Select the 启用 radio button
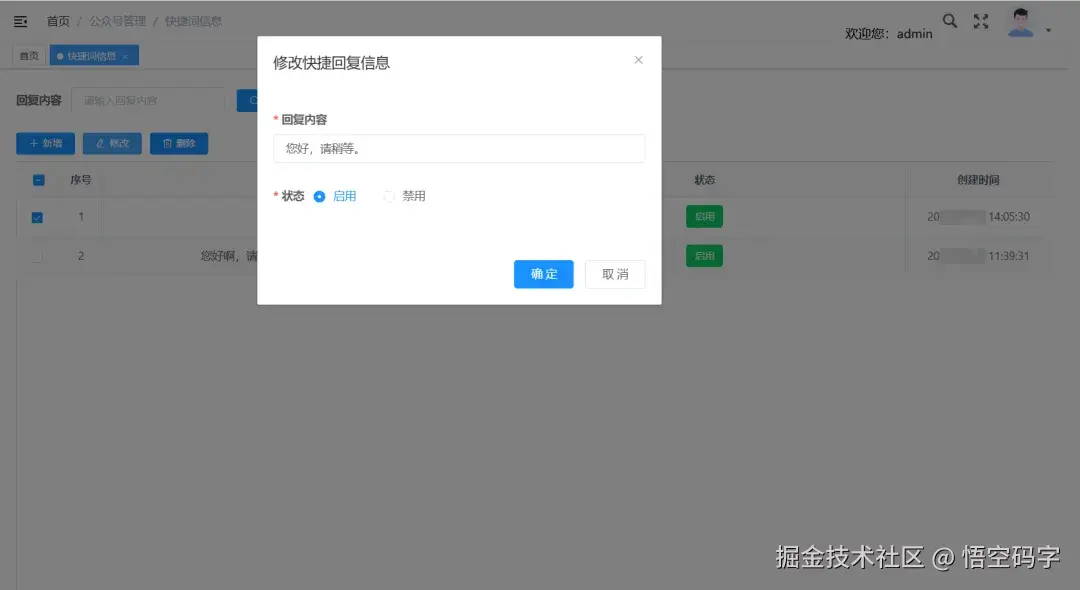This screenshot has width=1080, height=590. click(320, 196)
